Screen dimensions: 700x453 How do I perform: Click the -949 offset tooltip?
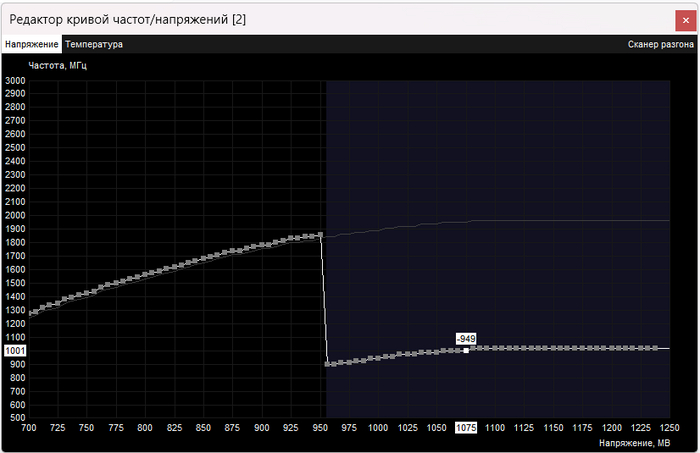tap(466, 339)
